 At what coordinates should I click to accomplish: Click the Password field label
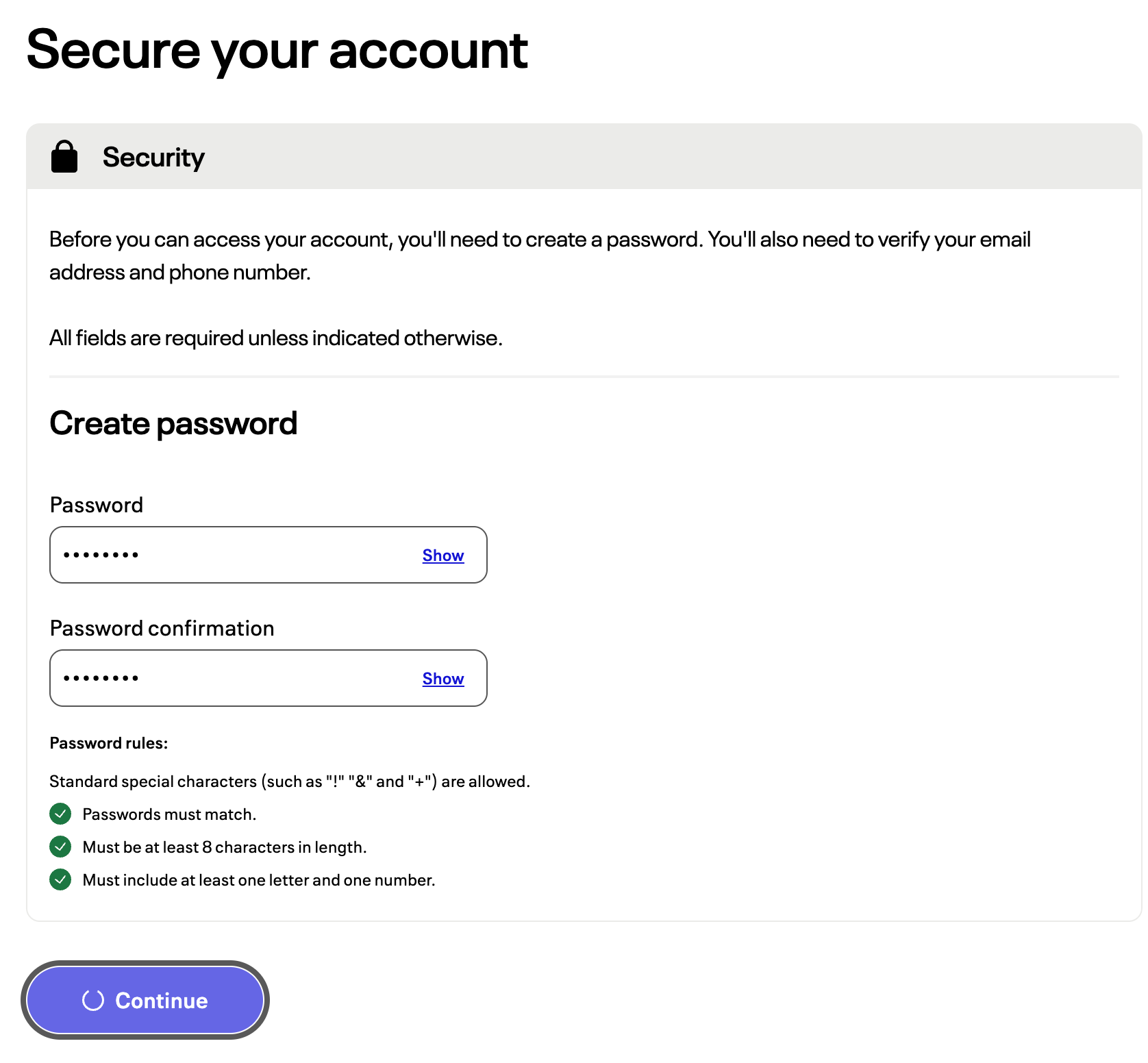pos(97,505)
